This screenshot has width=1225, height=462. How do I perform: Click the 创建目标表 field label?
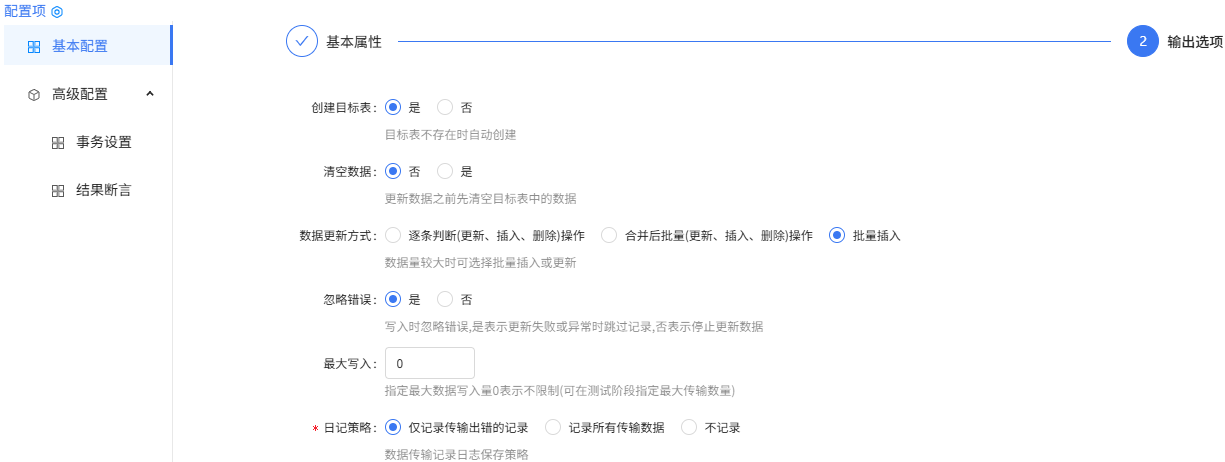point(344,107)
